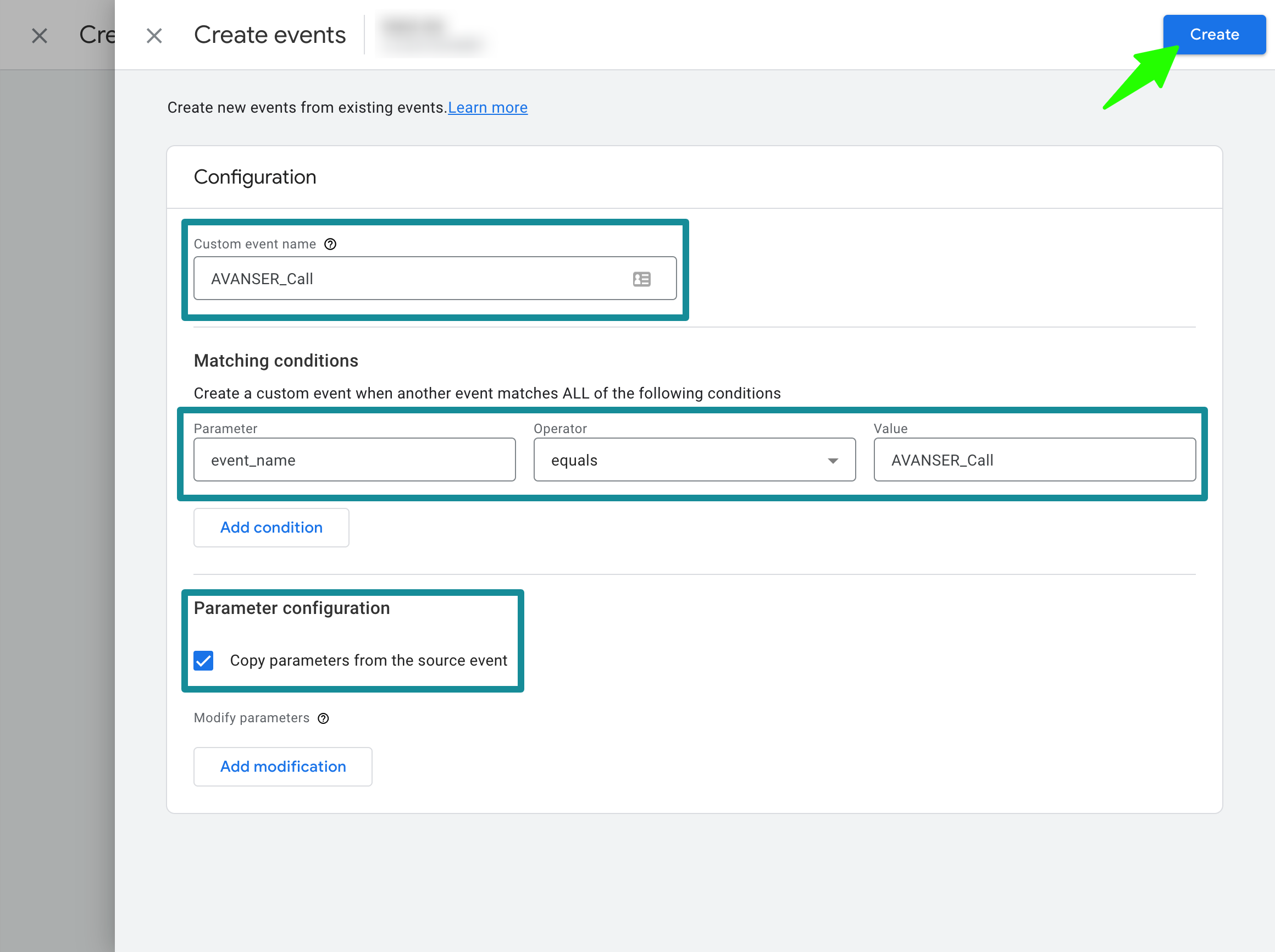The height and width of the screenshot is (952, 1275).
Task: Click the Parameter configuration heading
Action: click(291, 608)
